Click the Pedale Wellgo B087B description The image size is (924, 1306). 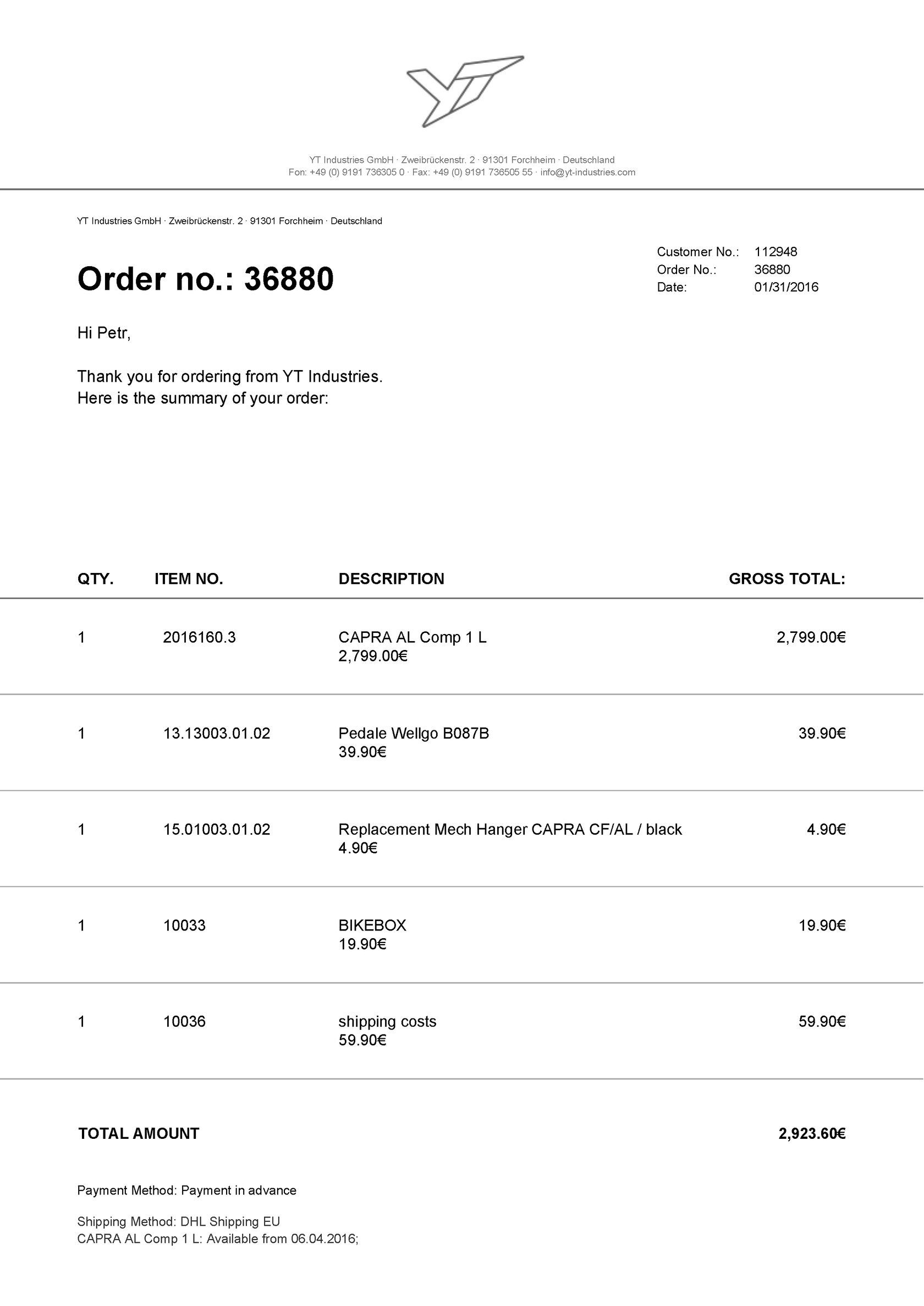(413, 733)
